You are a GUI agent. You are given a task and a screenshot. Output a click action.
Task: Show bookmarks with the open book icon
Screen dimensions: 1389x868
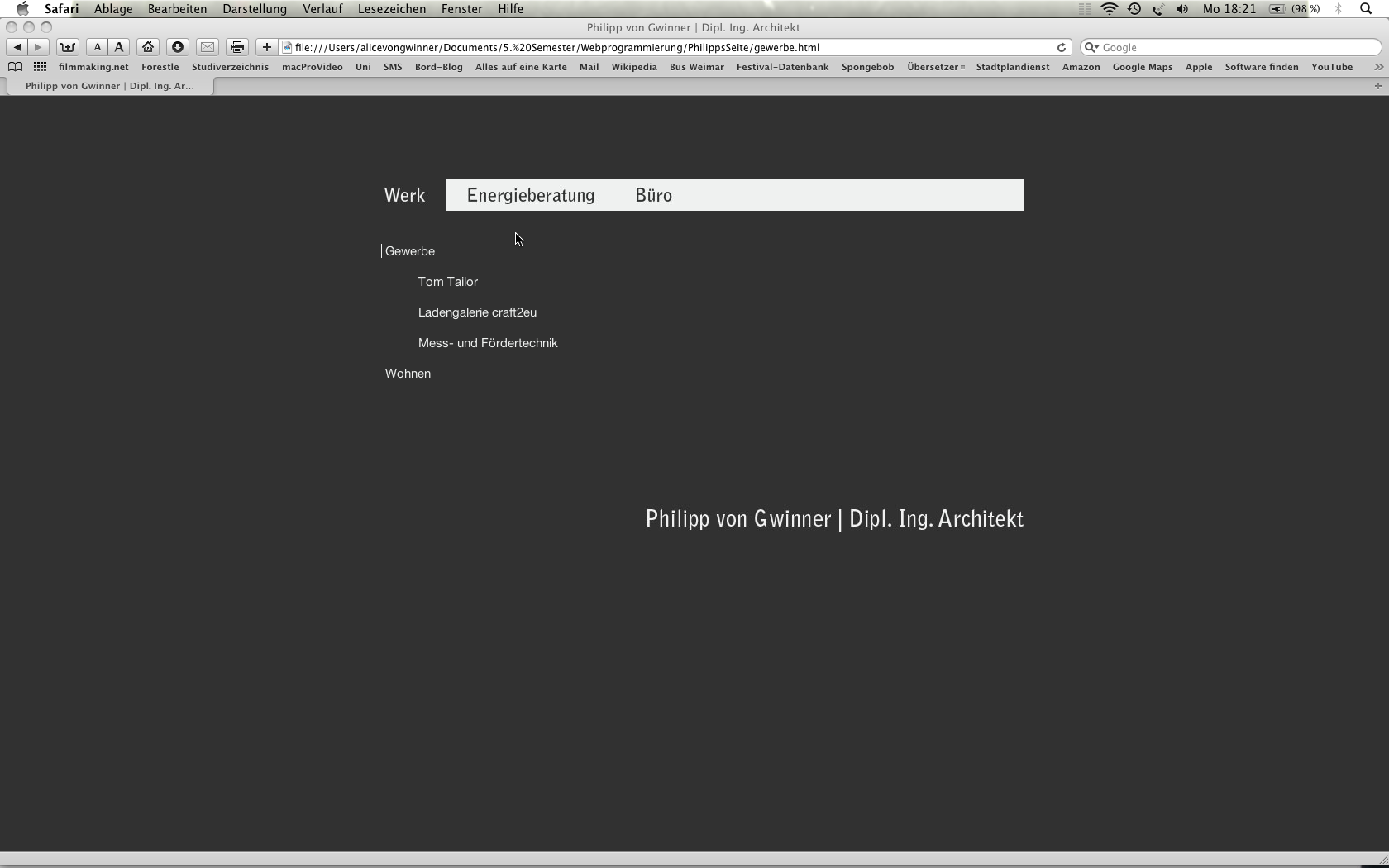[x=15, y=67]
